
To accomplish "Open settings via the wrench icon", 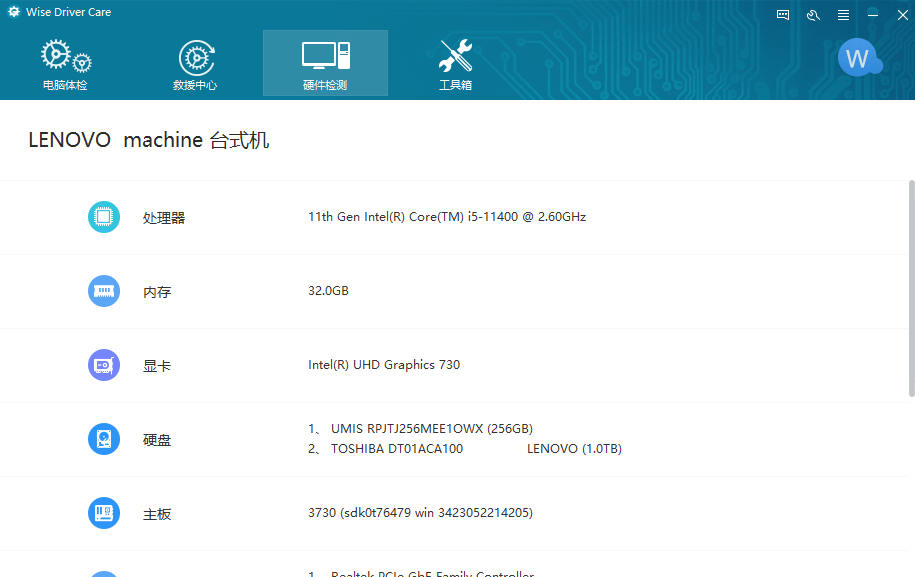I will click(813, 14).
